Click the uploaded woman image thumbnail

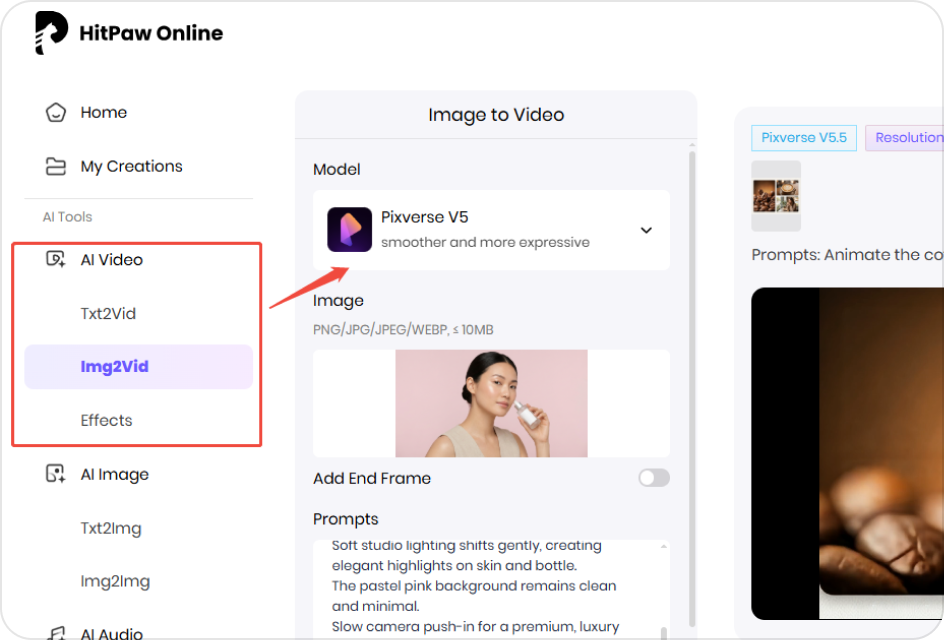(x=491, y=403)
